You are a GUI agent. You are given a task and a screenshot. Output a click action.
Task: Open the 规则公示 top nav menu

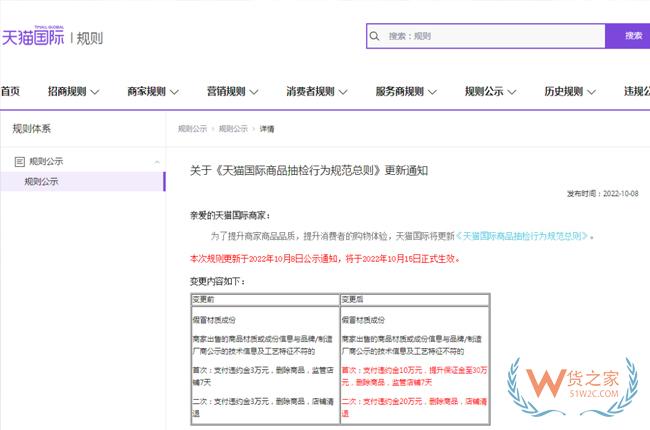pyautogui.click(x=484, y=91)
